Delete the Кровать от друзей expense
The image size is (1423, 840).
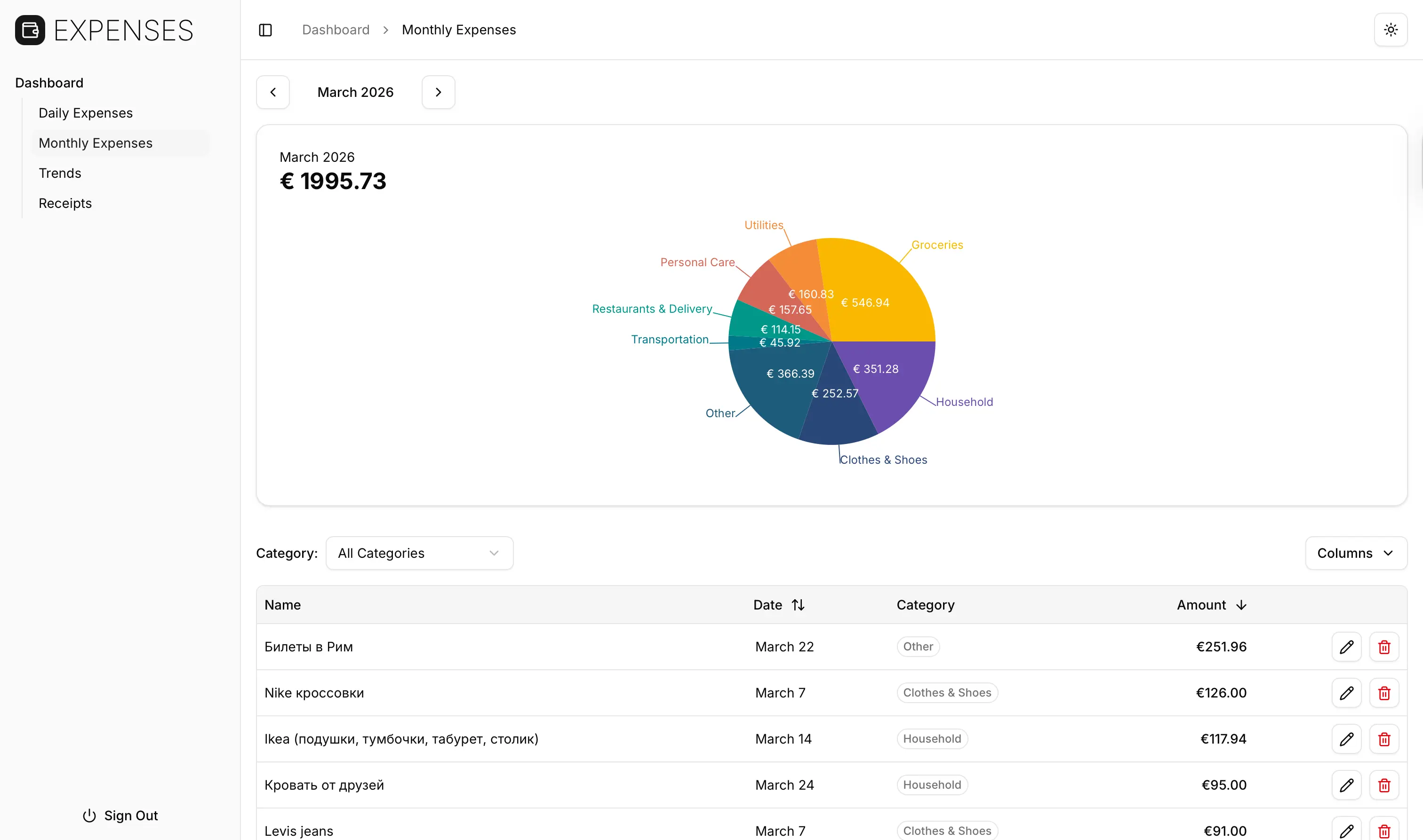1384,785
